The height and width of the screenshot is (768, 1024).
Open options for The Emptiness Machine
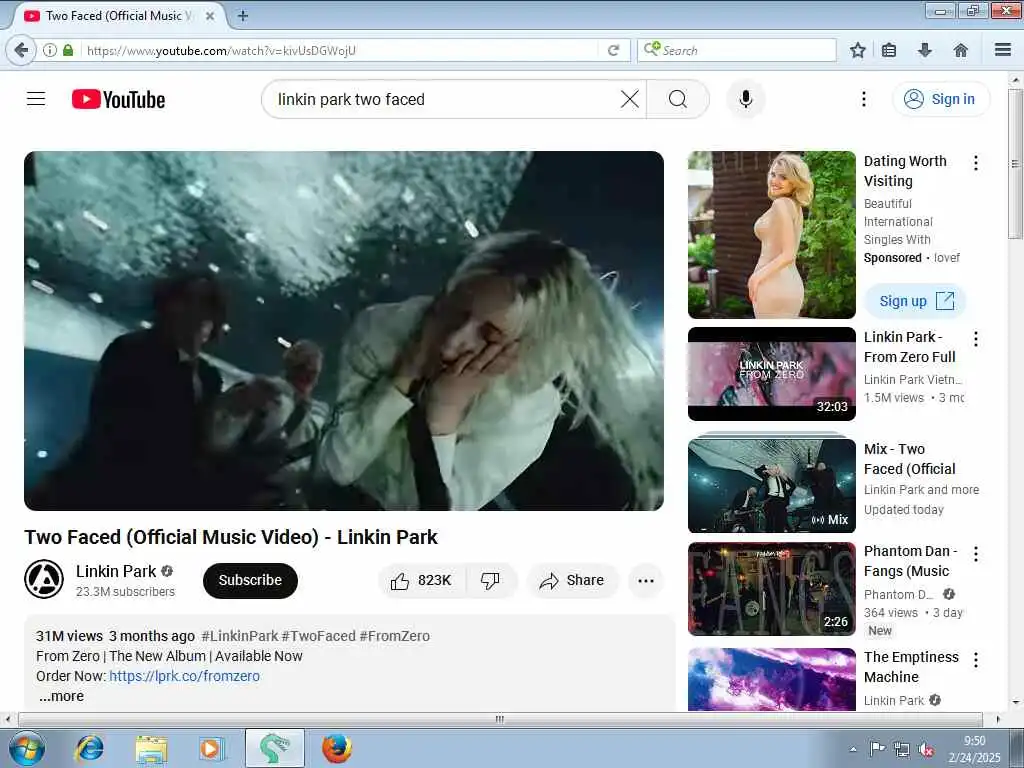pos(976,660)
